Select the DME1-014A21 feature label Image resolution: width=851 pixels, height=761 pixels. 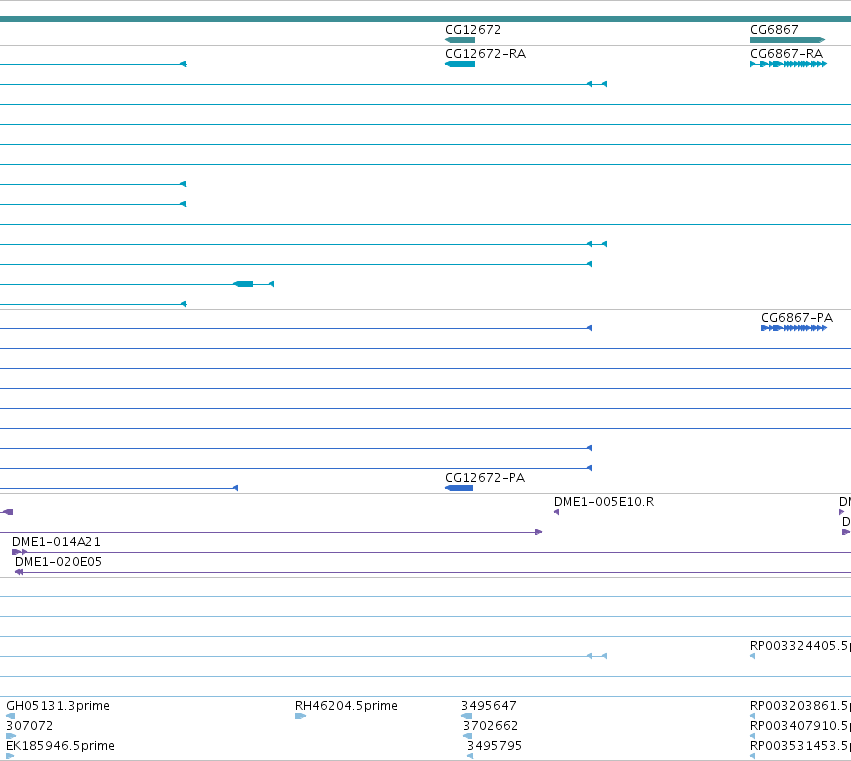point(56,542)
